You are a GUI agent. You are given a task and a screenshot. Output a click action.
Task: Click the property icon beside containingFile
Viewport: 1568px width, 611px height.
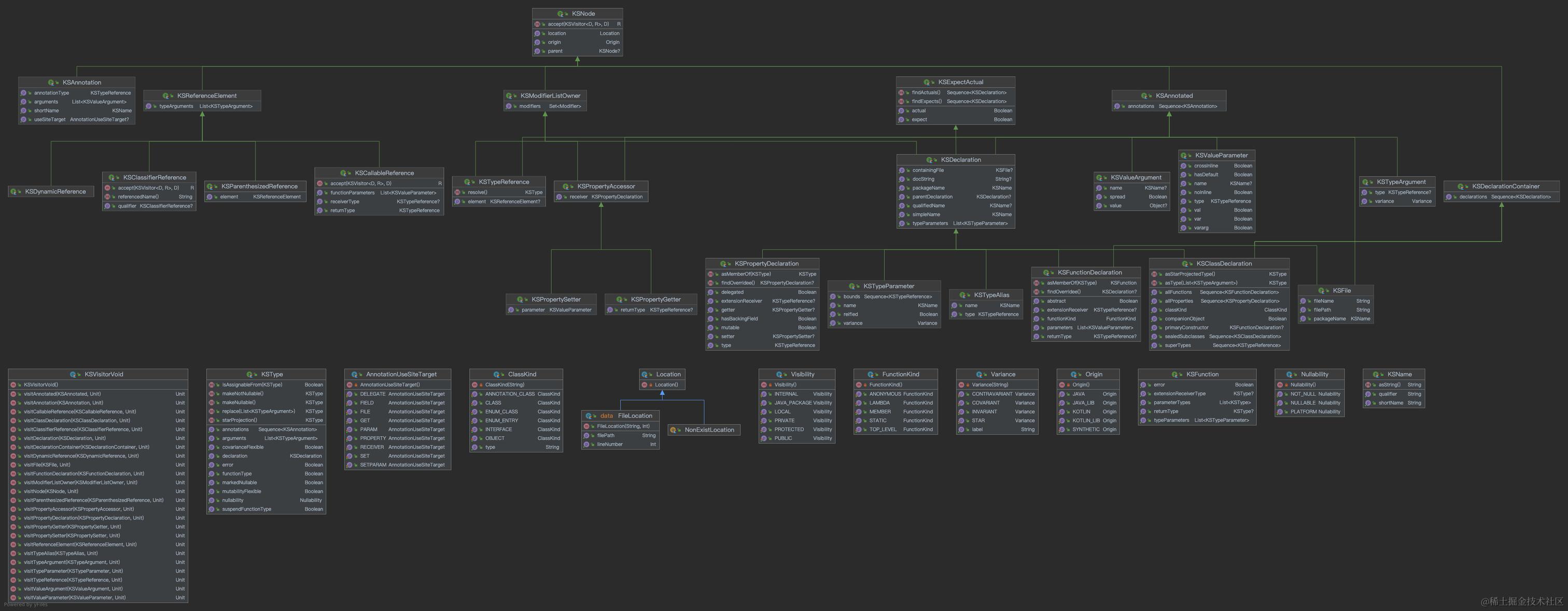[902, 171]
